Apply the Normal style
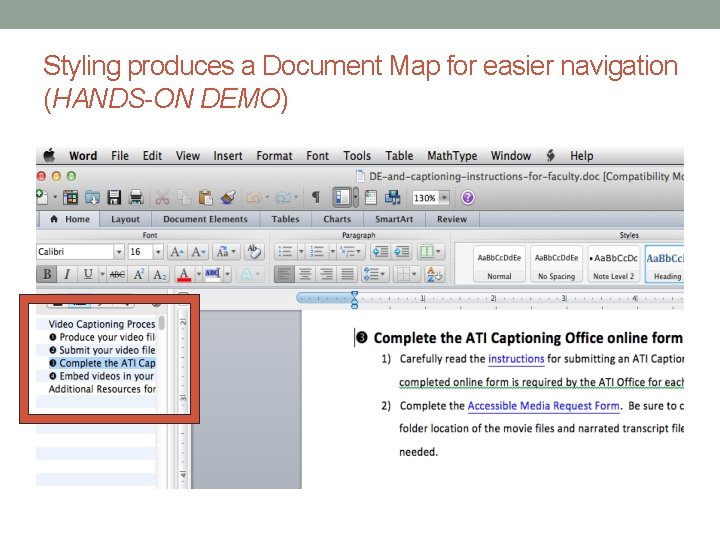The image size is (720, 540). [x=499, y=264]
